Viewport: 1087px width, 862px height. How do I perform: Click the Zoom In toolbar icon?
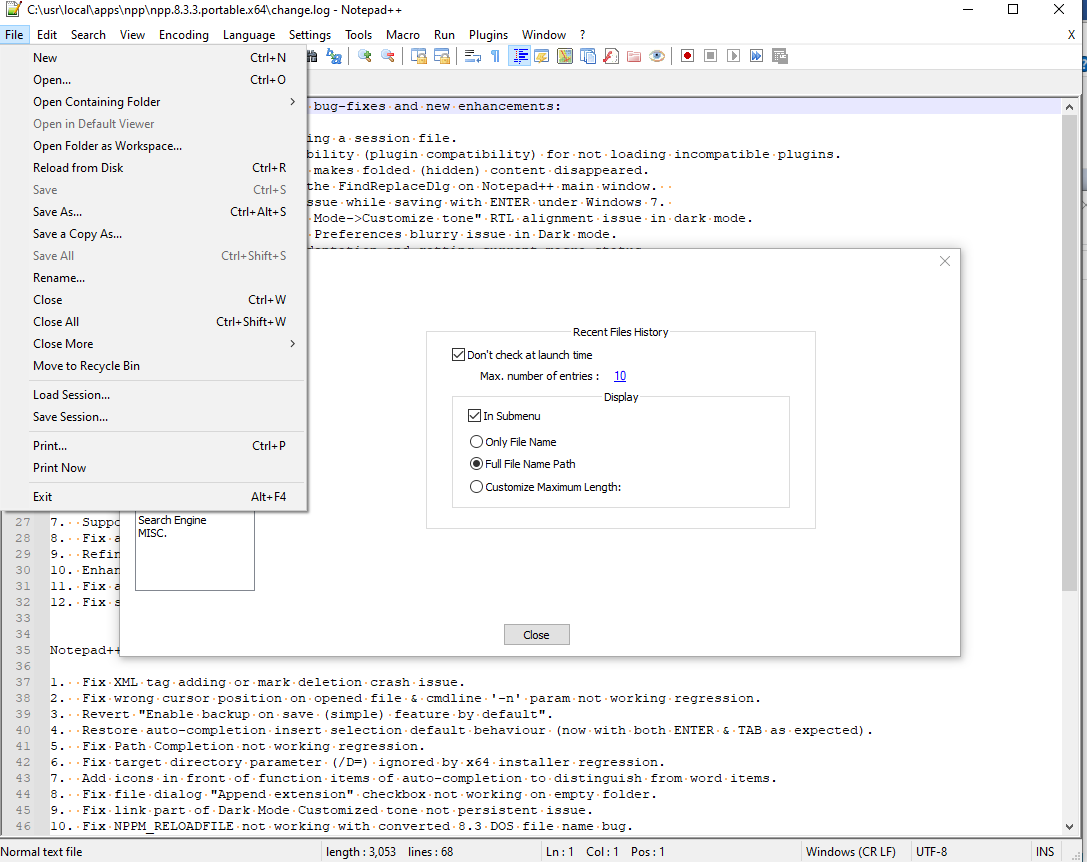[x=365, y=56]
